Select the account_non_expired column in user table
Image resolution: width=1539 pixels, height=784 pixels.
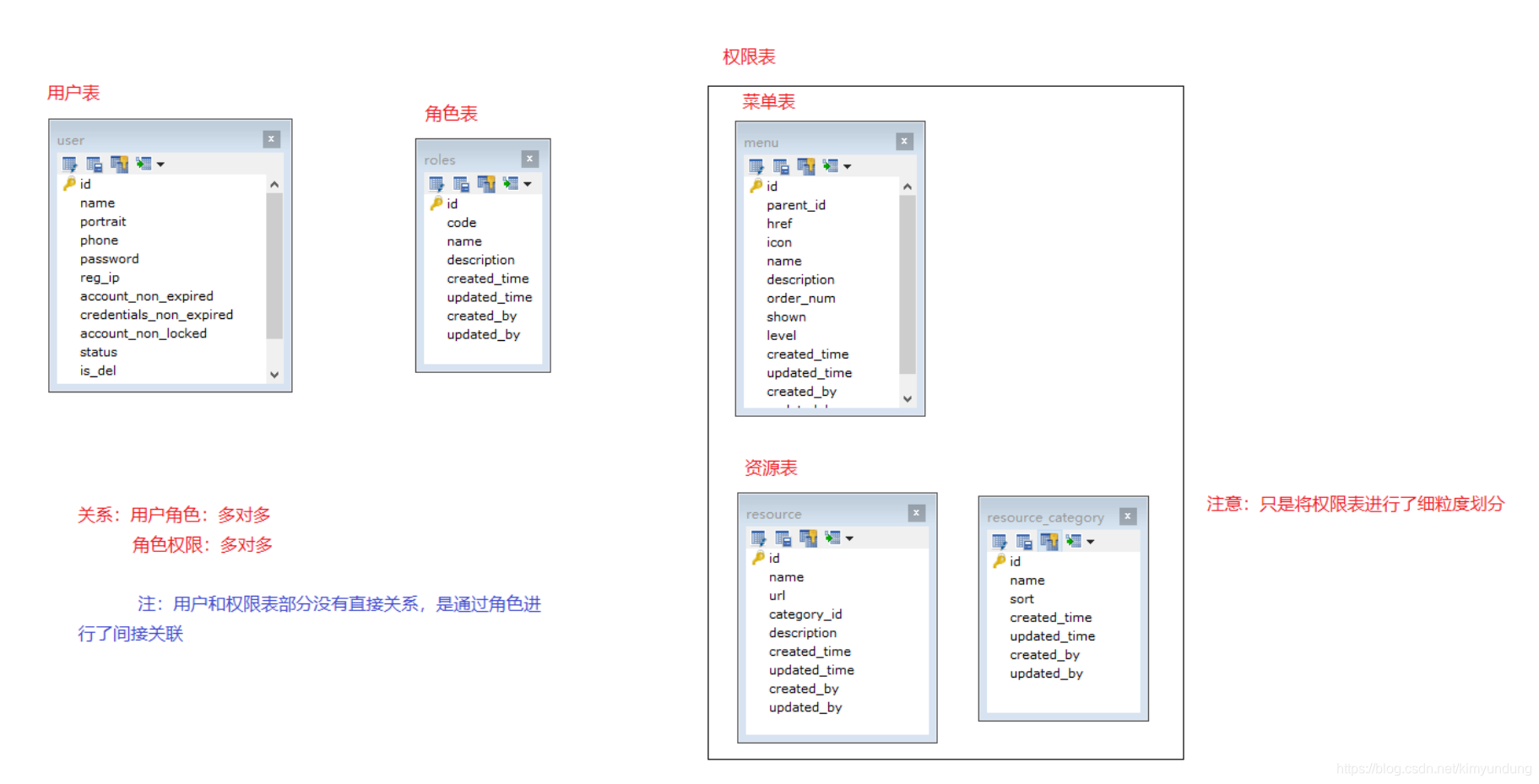pyautogui.click(x=147, y=296)
